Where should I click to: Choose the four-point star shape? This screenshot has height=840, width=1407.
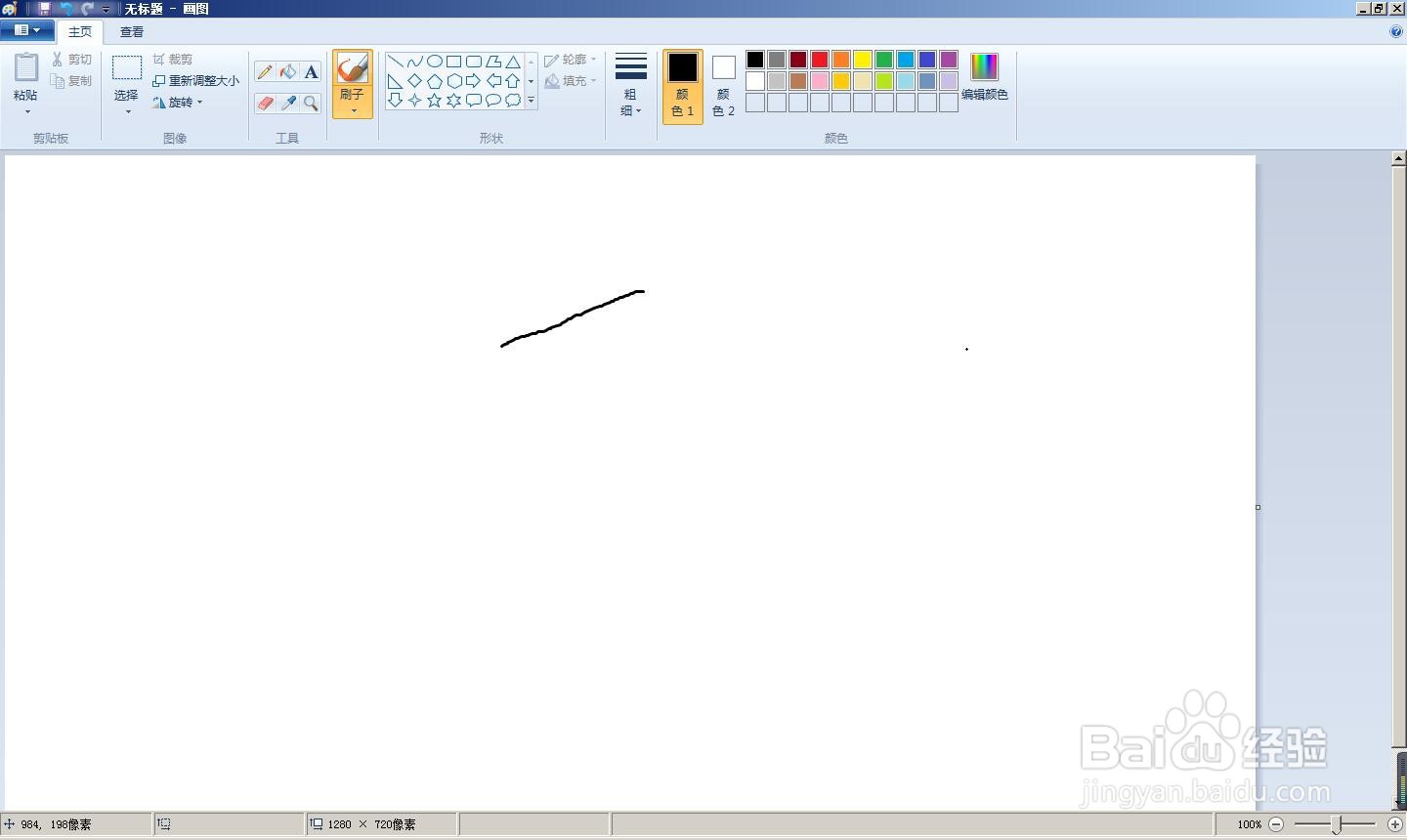click(x=415, y=100)
